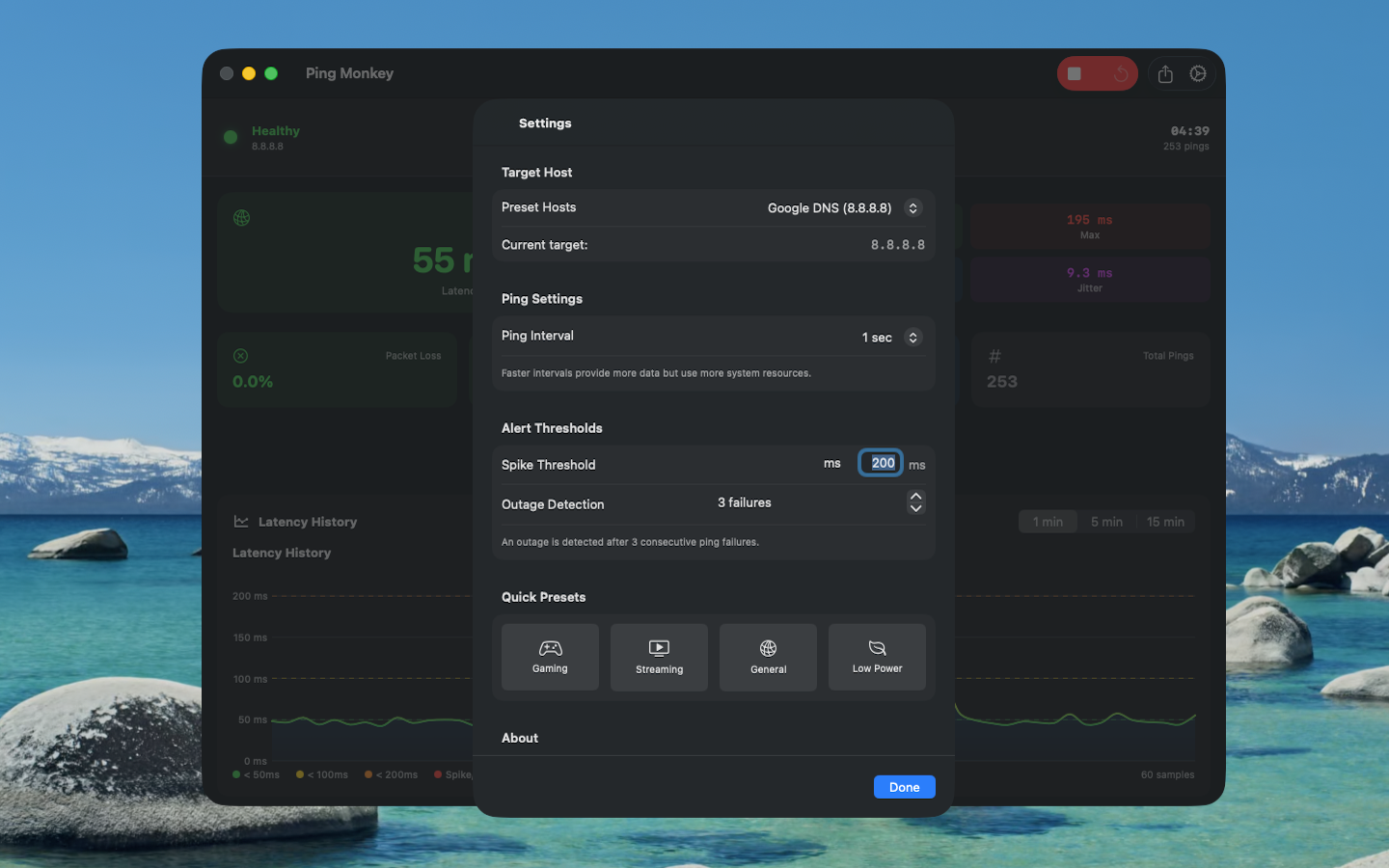1389x868 pixels.
Task: Enable the Low Power preset
Action: pos(877,657)
